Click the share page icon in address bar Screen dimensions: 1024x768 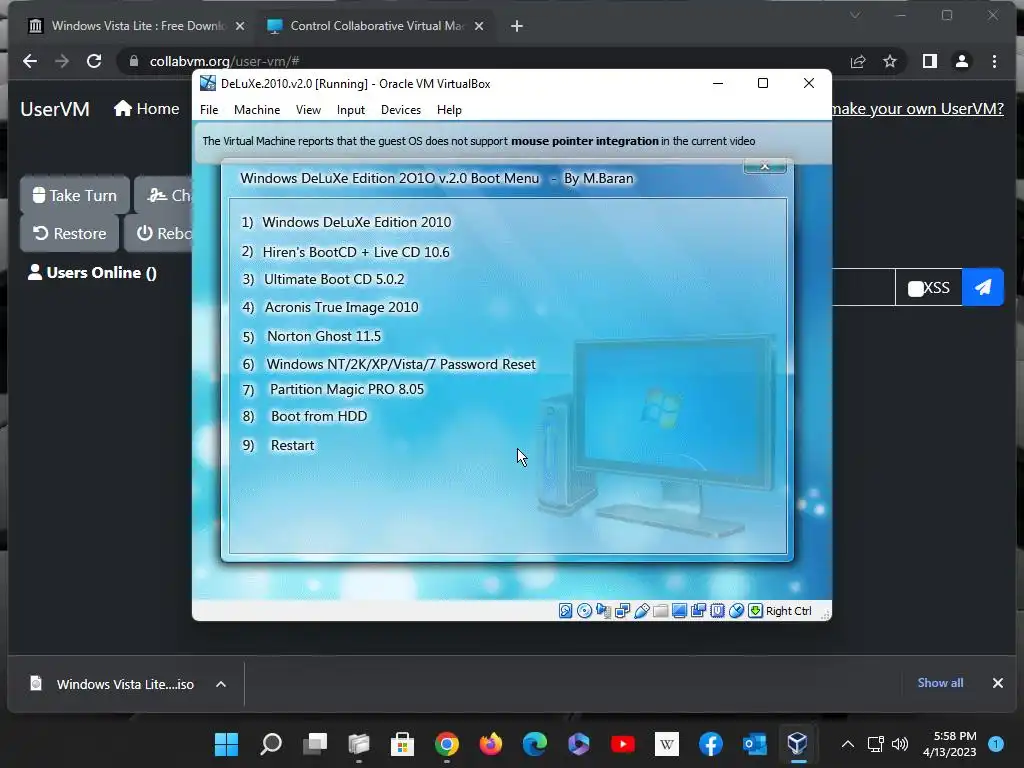(858, 61)
